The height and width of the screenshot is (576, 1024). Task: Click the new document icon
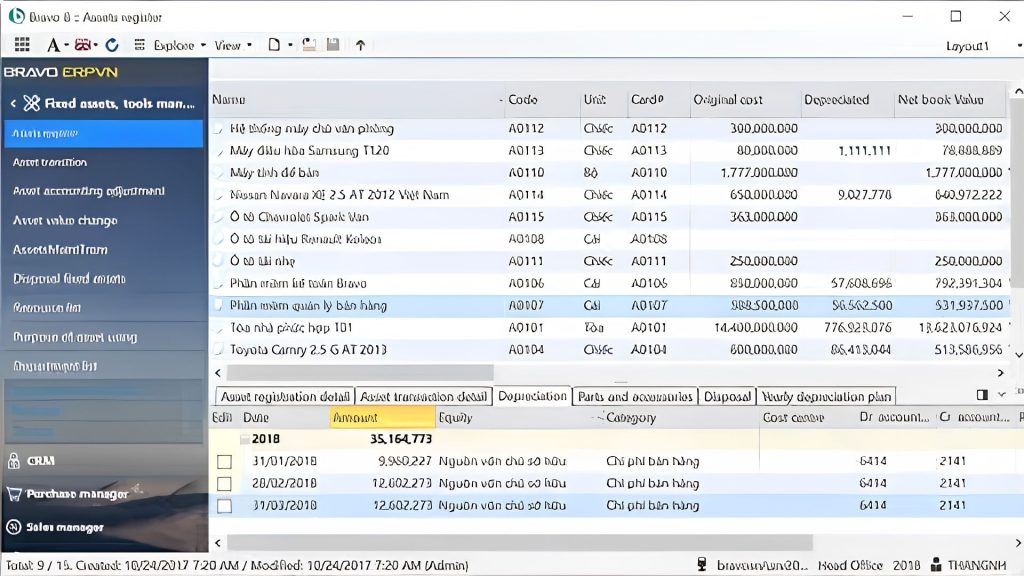point(274,45)
